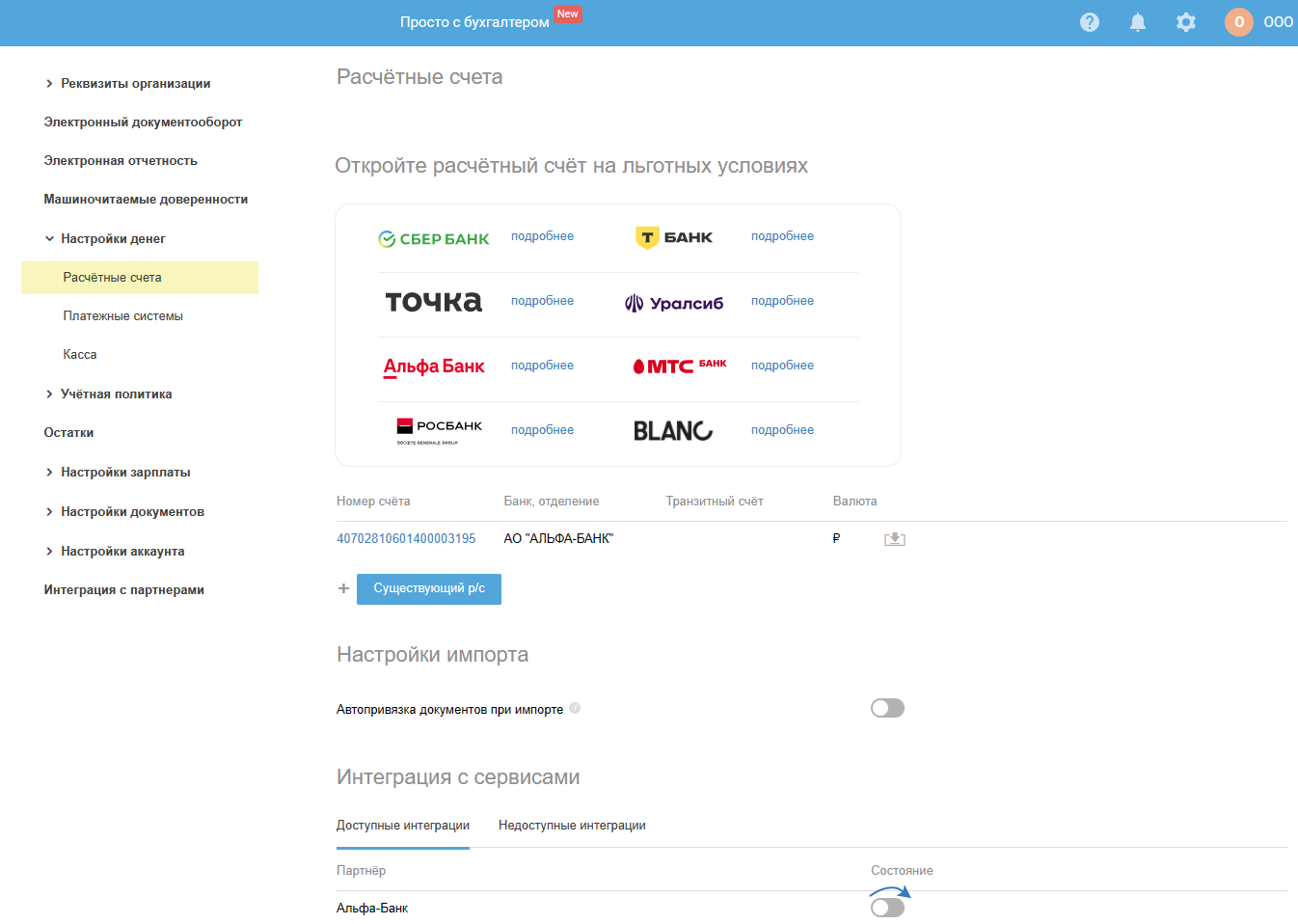Click the Интеграция с сервисами heading
1298x924 pixels.
click(x=458, y=777)
